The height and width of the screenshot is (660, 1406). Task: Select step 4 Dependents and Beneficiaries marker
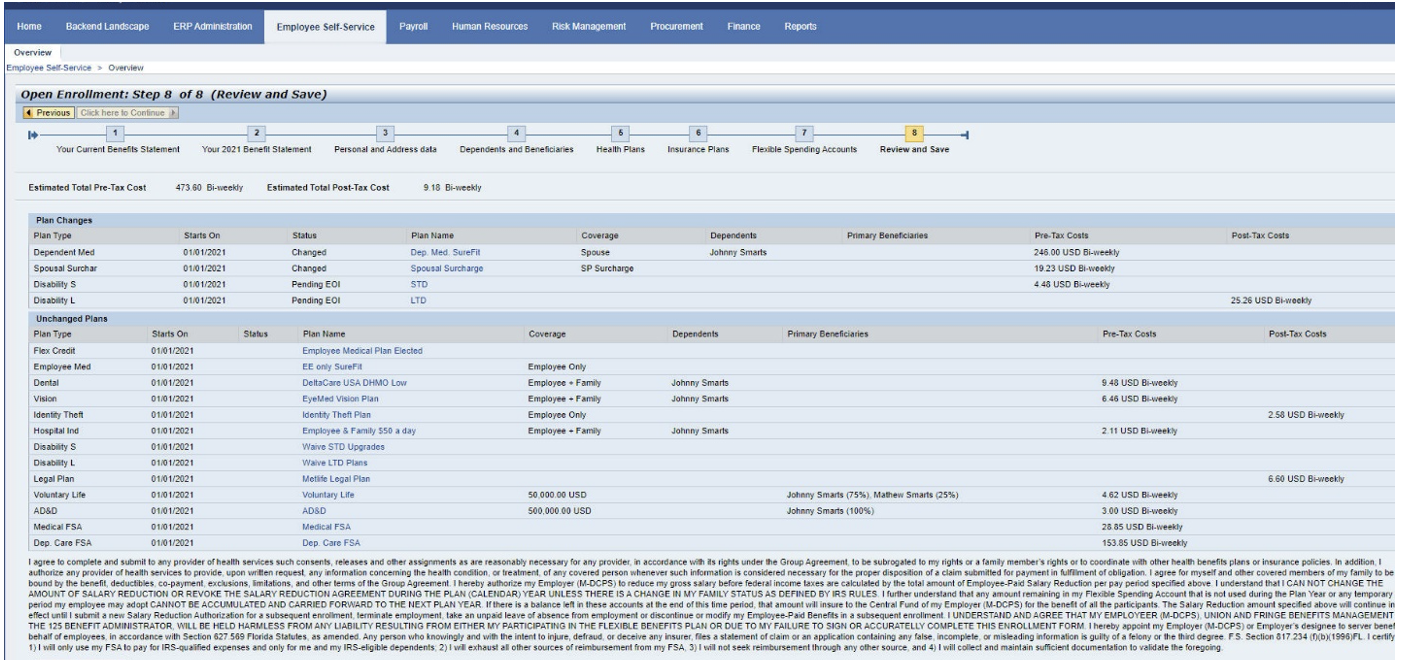[516, 132]
